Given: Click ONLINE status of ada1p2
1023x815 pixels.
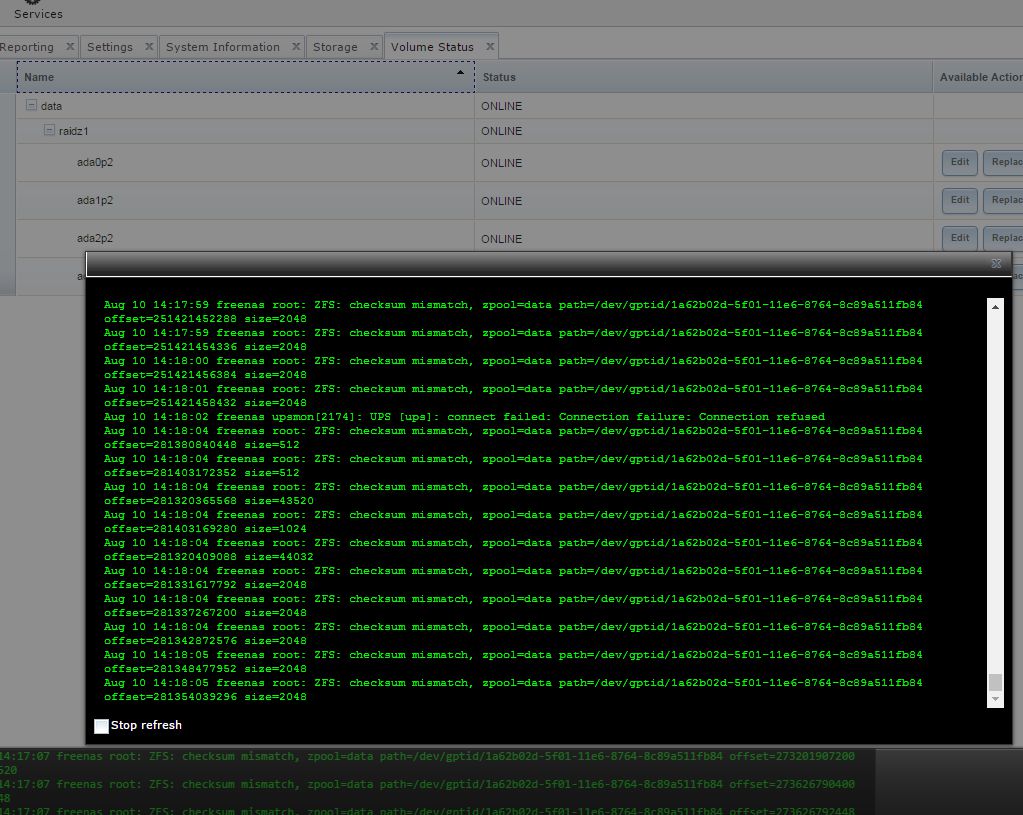Looking at the screenshot, I should tap(501, 201).
